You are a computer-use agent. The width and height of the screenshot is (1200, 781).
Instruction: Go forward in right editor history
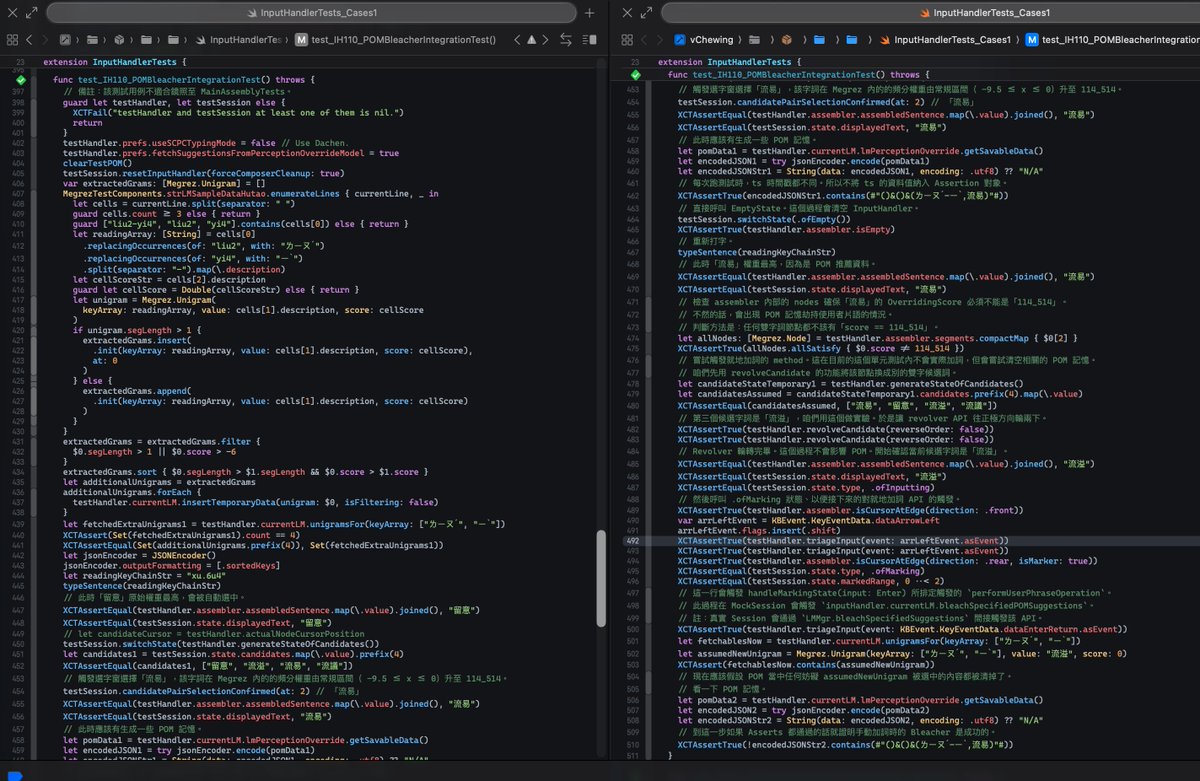pyautogui.click(x=660, y=40)
